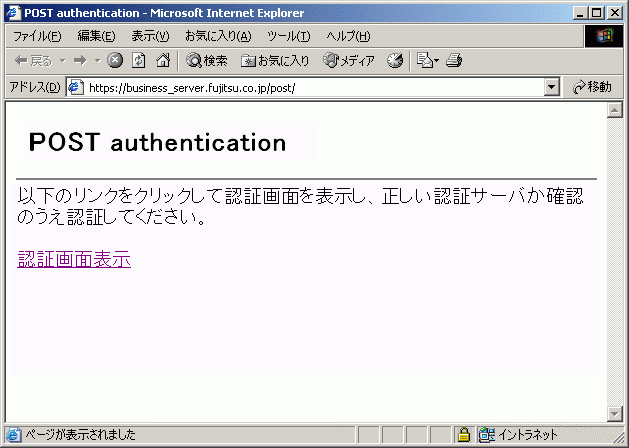Click the POST authentication heading
This screenshot has width=629, height=448.
pyautogui.click(x=157, y=142)
